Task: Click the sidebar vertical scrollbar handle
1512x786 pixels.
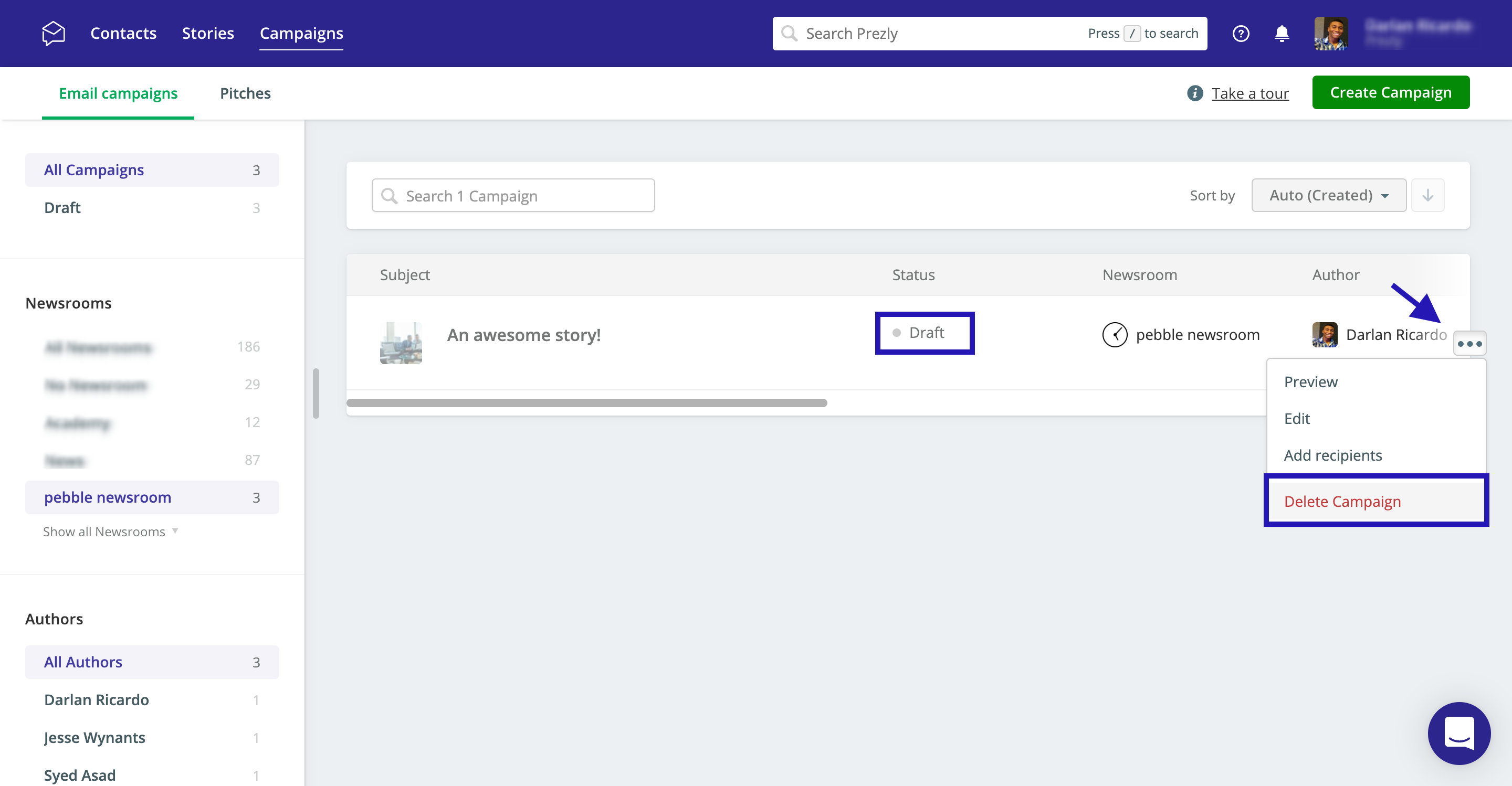Action: [x=316, y=393]
